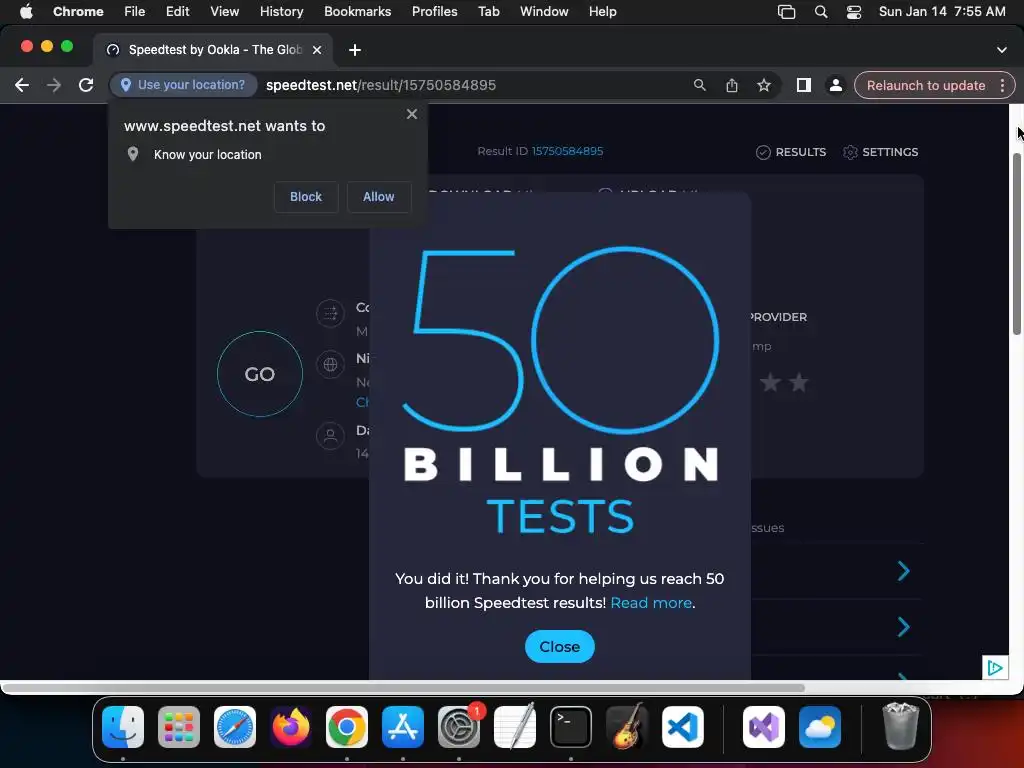Open Finder from the Dock
The width and height of the screenshot is (1024, 768).
coord(123,727)
